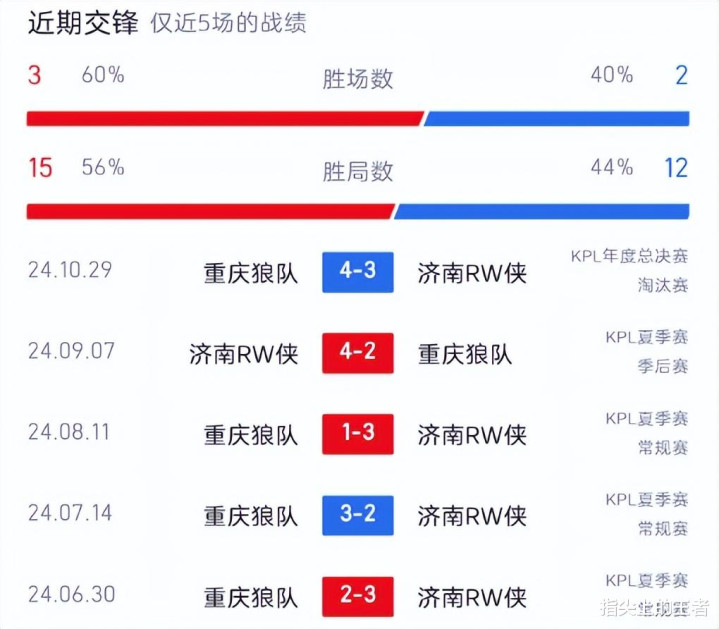This screenshot has height=629, width=719.
Task: Select the 2-3 score badge on 24.06.30
Action: point(358,596)
